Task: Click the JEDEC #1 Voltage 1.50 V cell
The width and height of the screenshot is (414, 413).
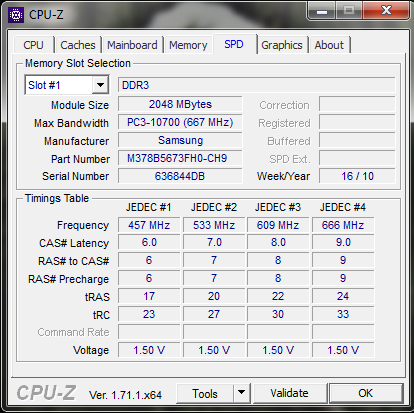Action: (x=149, y=350)
